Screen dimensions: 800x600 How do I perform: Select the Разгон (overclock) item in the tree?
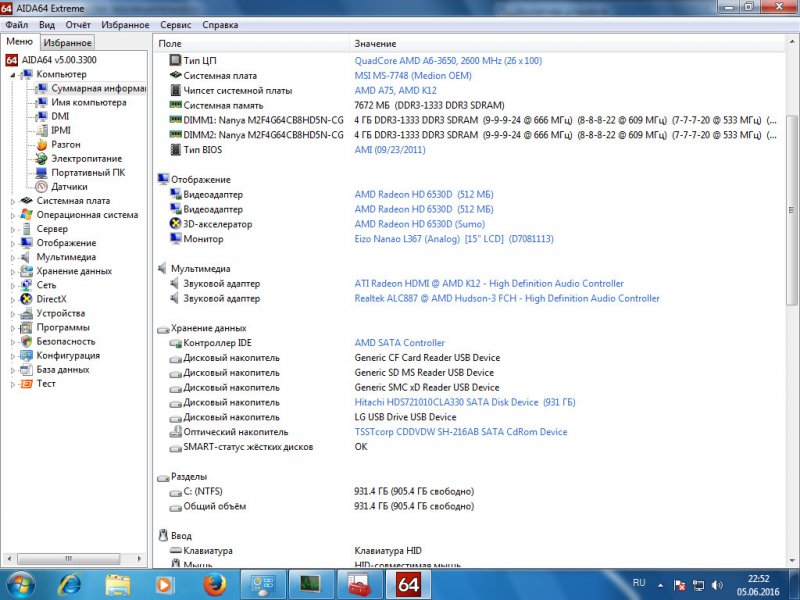point(65,144)
